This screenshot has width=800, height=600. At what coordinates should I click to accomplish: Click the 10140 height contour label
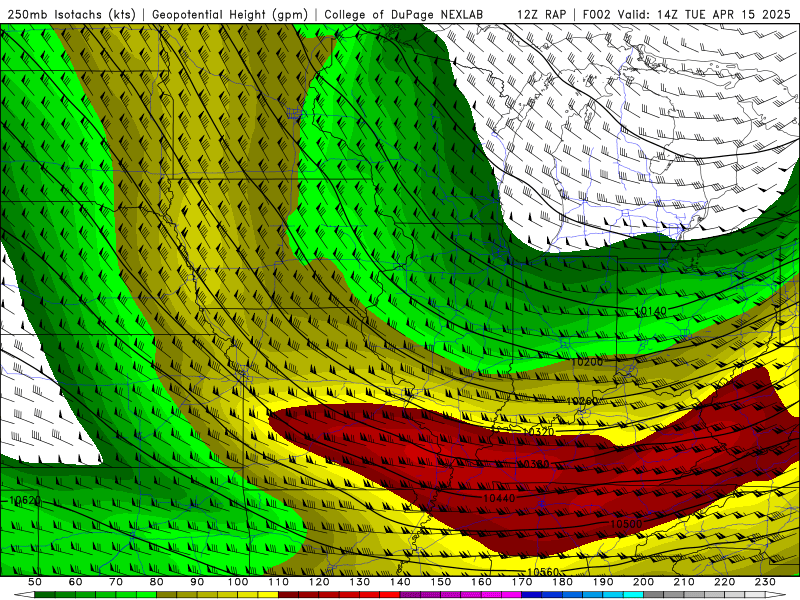coord(651,311)
